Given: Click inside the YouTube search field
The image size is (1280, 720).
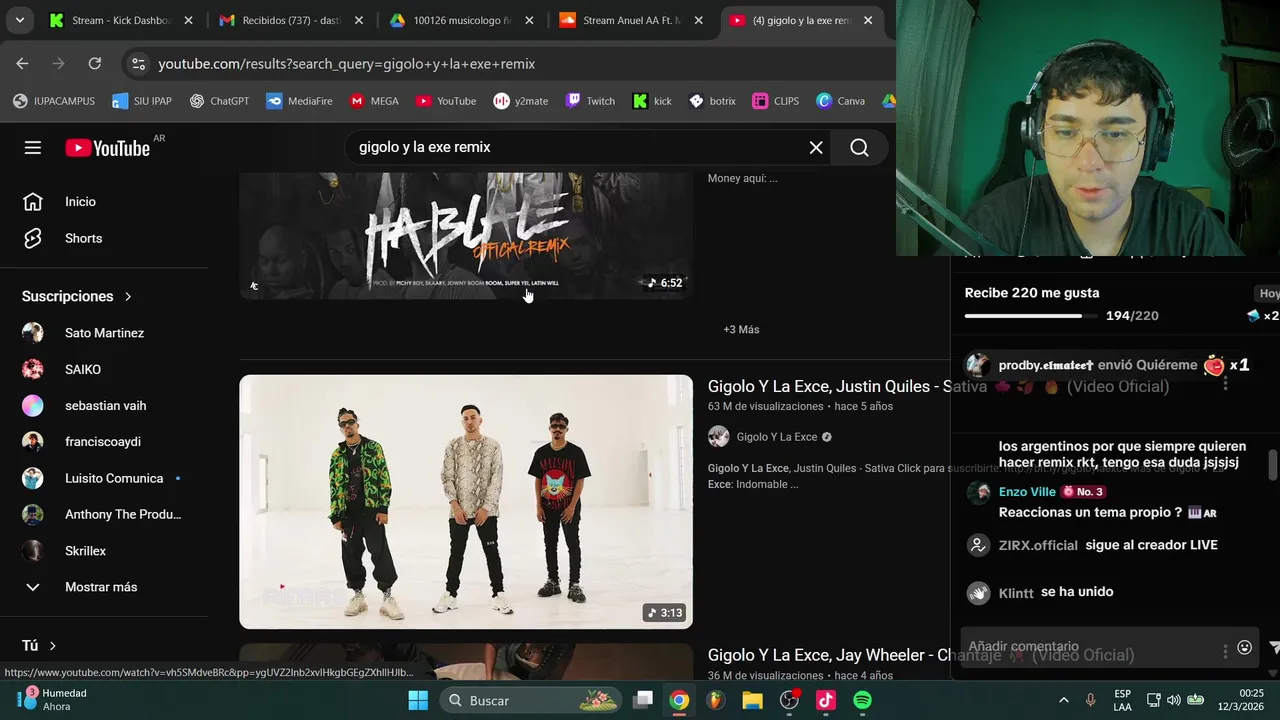Looking at the screenshot, I should (x=580, y=148).
